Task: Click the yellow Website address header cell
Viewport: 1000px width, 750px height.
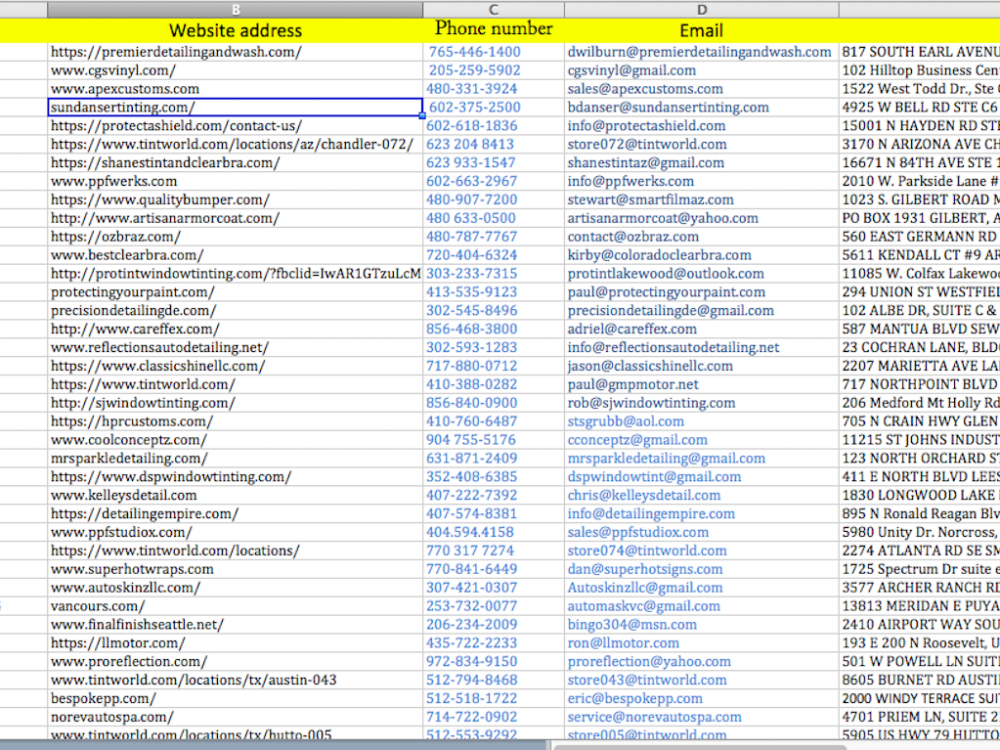Action: click(236, 29)
